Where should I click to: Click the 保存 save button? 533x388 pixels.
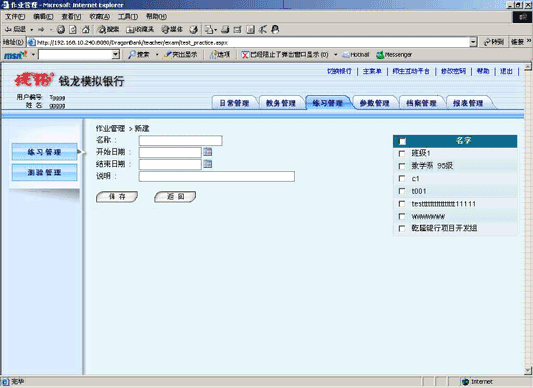click(117, 197)
